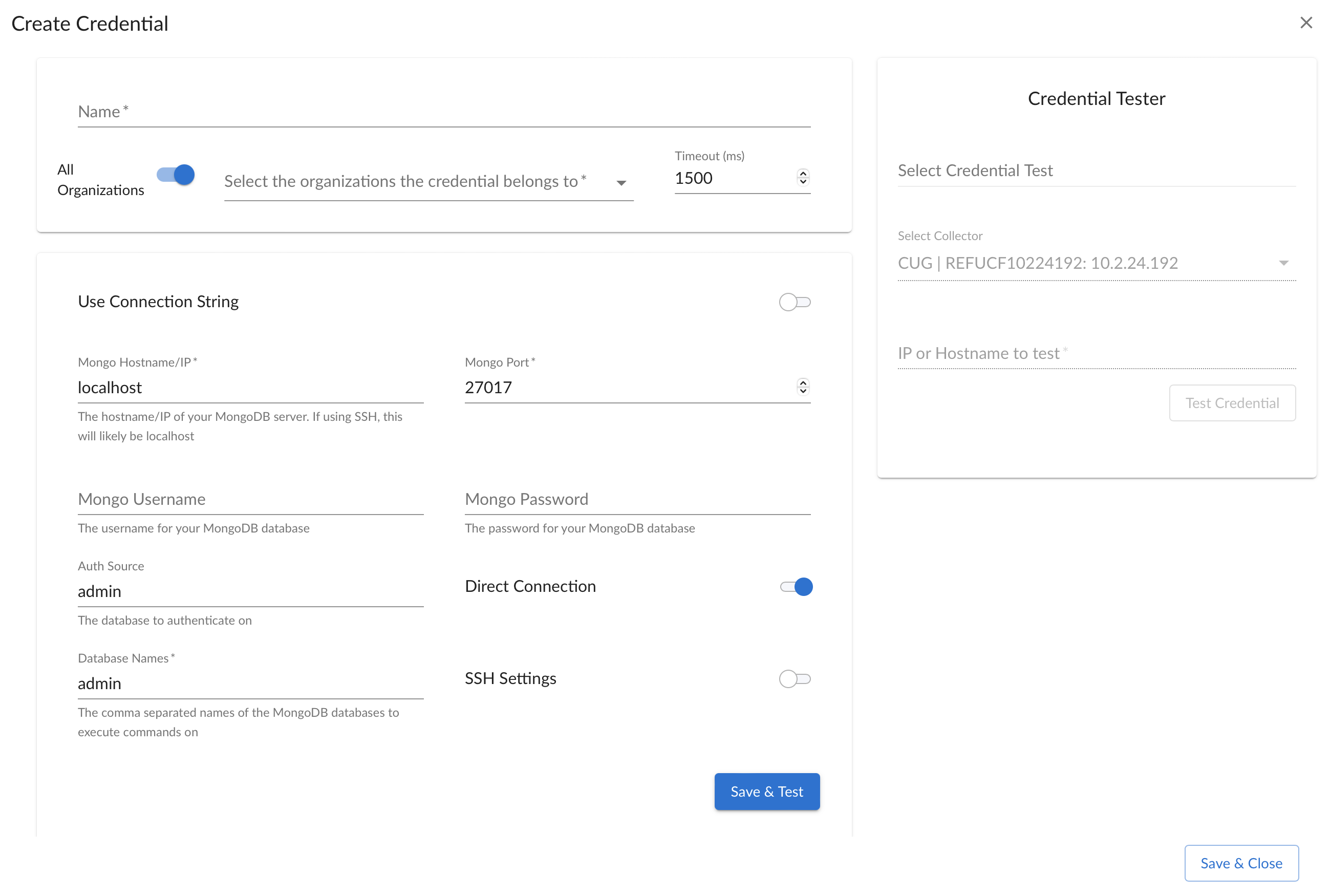Enable Use Connection String toggle

click(x=794, y=302)
